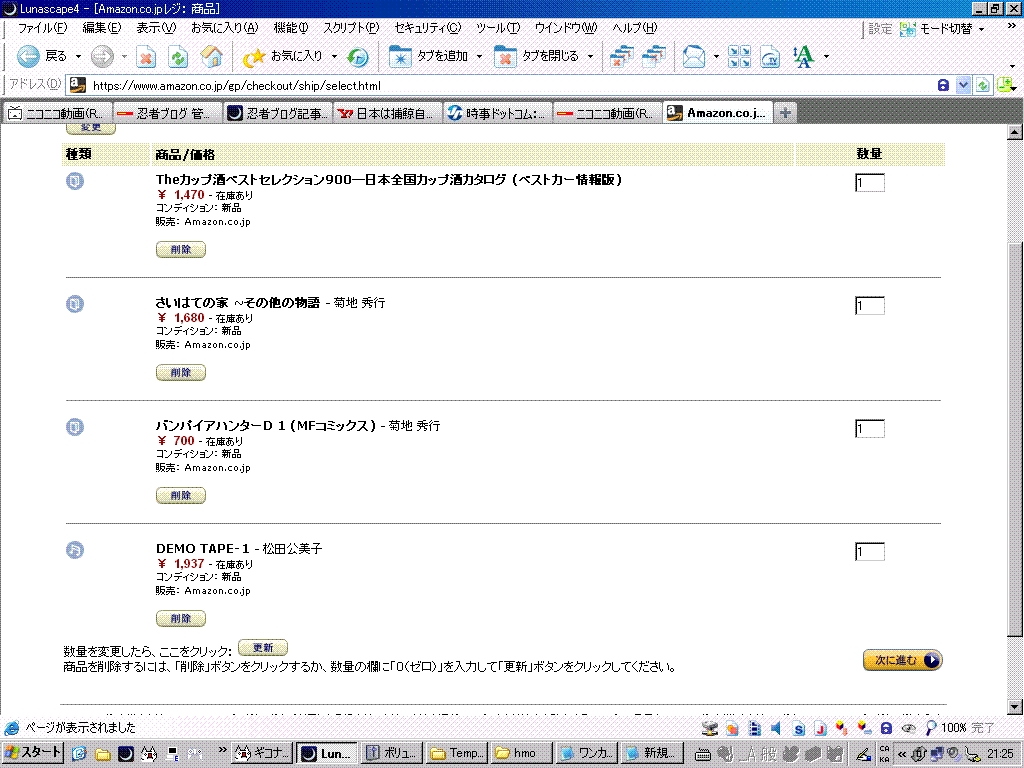Click the history clock icon next to favorites
This screenshot has height=768, width=1024.
click(357, 57)
